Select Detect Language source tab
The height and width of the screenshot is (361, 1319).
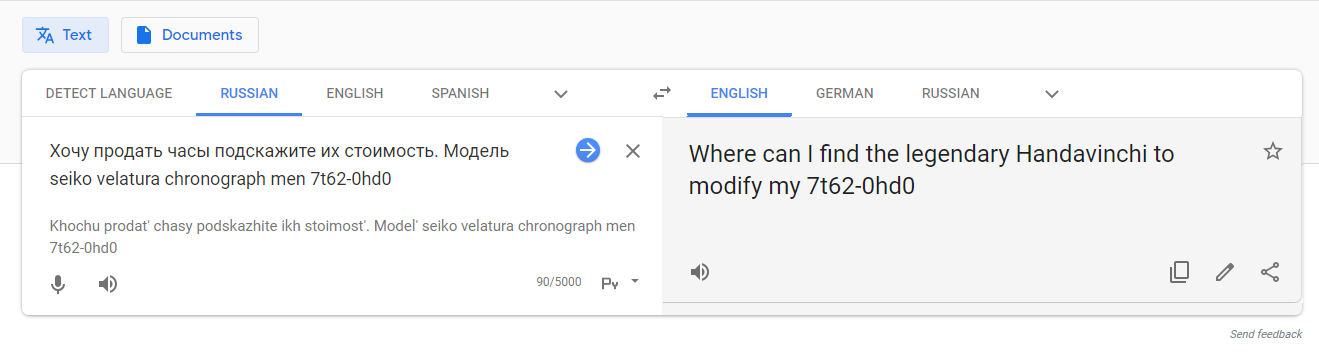pyautogui.click(x=109, y=93)
